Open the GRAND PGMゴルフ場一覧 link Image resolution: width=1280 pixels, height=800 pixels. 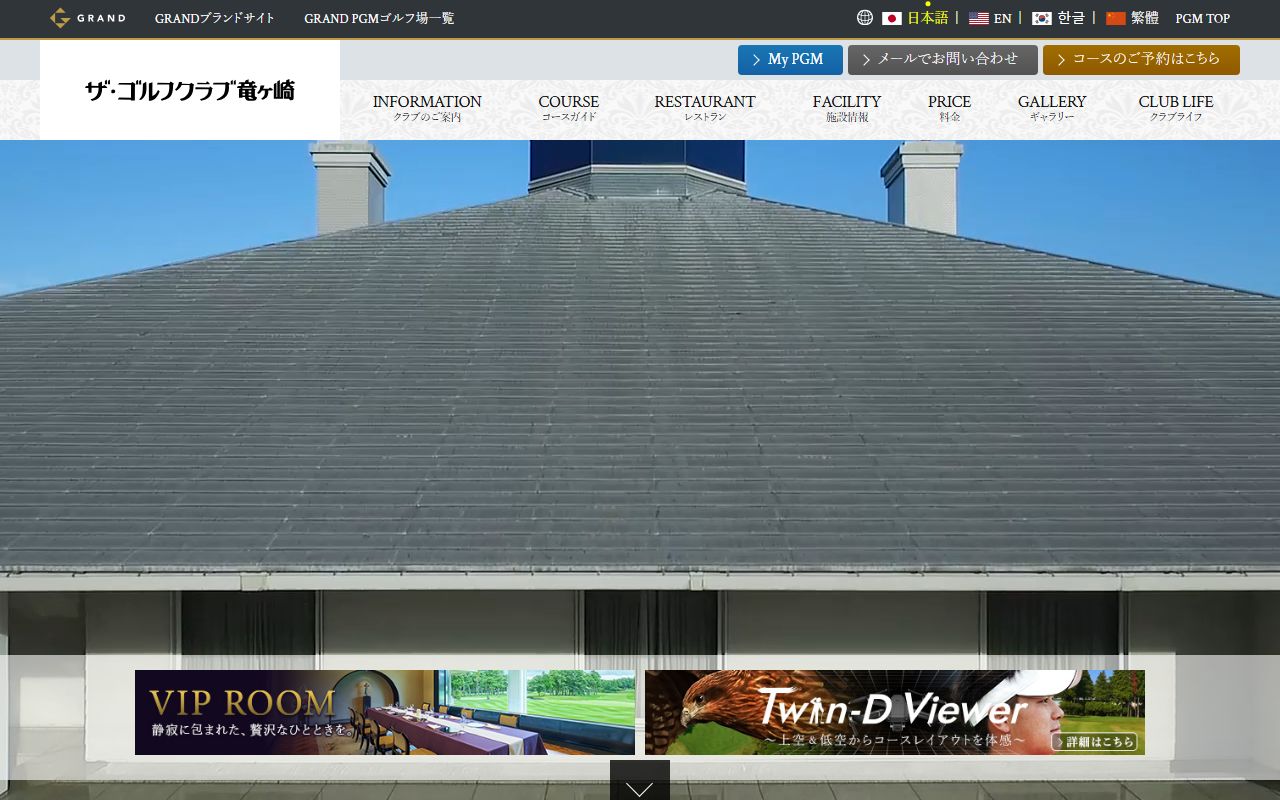click(x=379, y=18)
